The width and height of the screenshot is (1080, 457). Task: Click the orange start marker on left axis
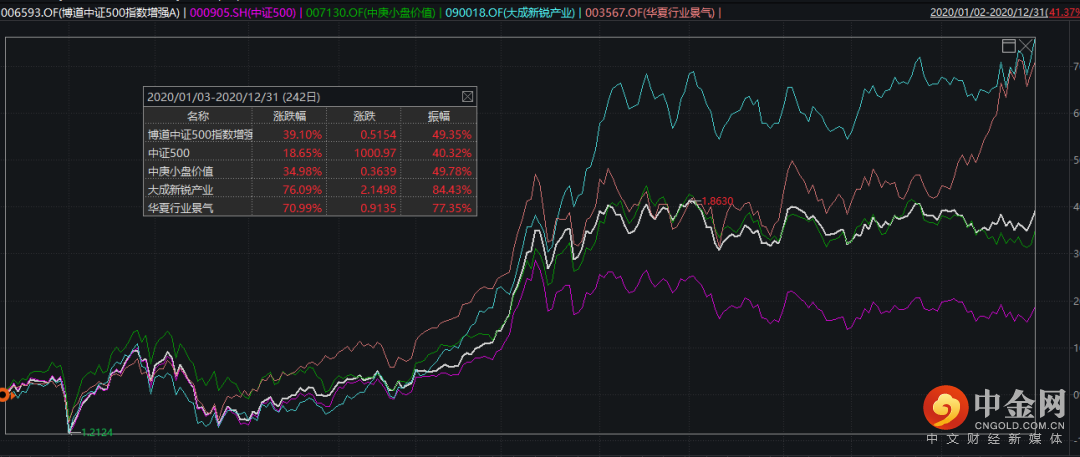4,395
